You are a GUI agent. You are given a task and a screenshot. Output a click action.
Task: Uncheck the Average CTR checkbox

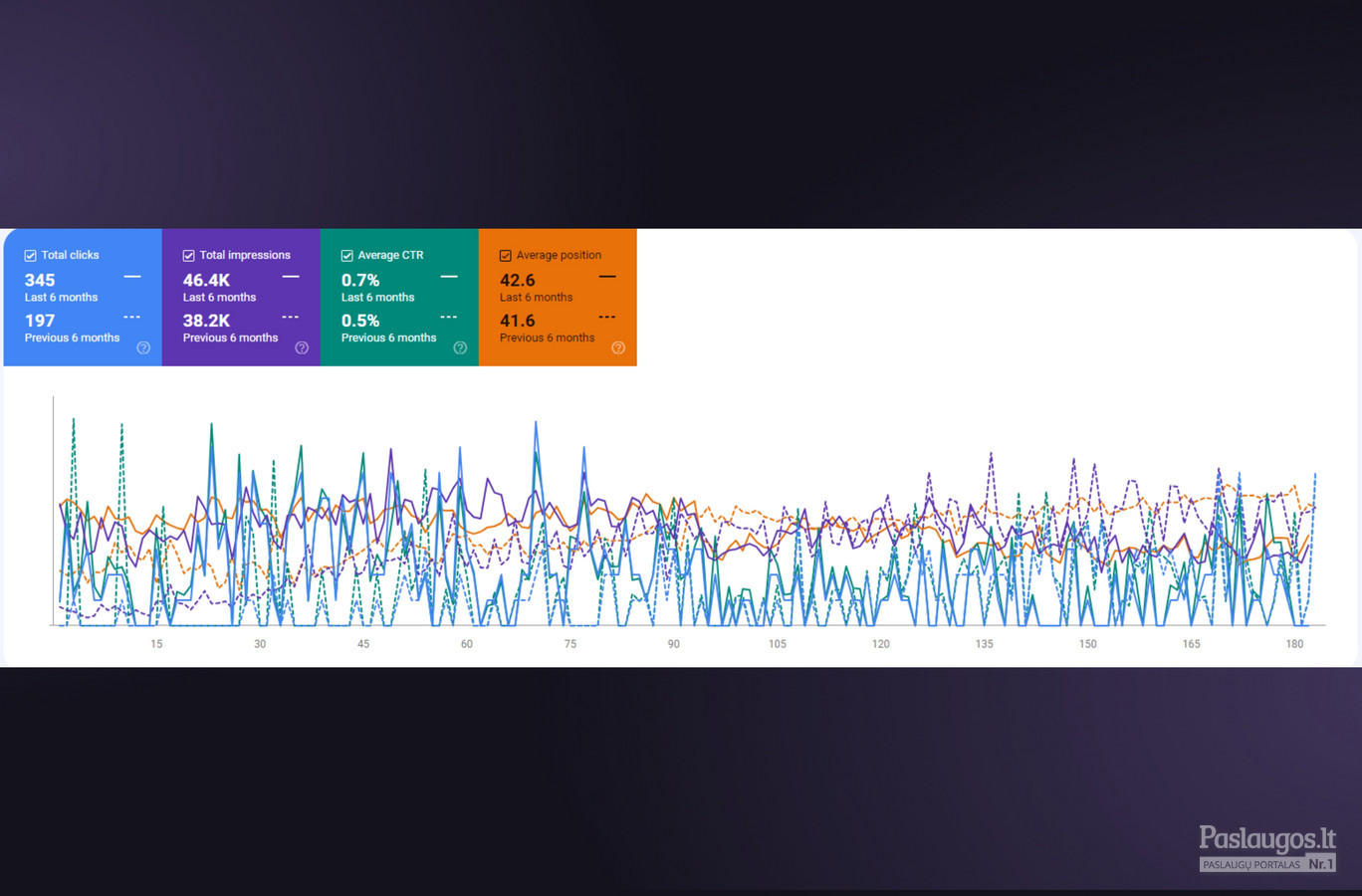point(346,256)
